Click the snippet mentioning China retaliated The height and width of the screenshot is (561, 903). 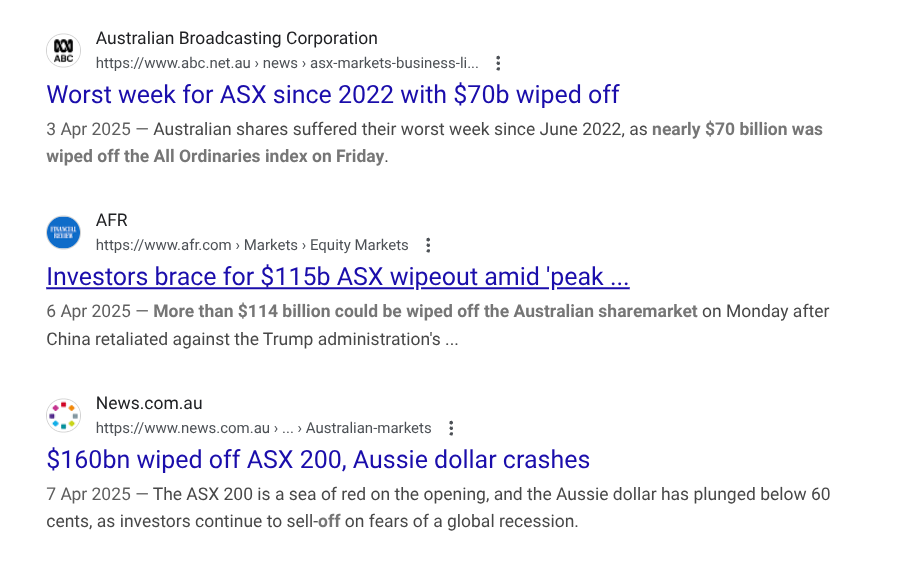(x=437, y=325)
